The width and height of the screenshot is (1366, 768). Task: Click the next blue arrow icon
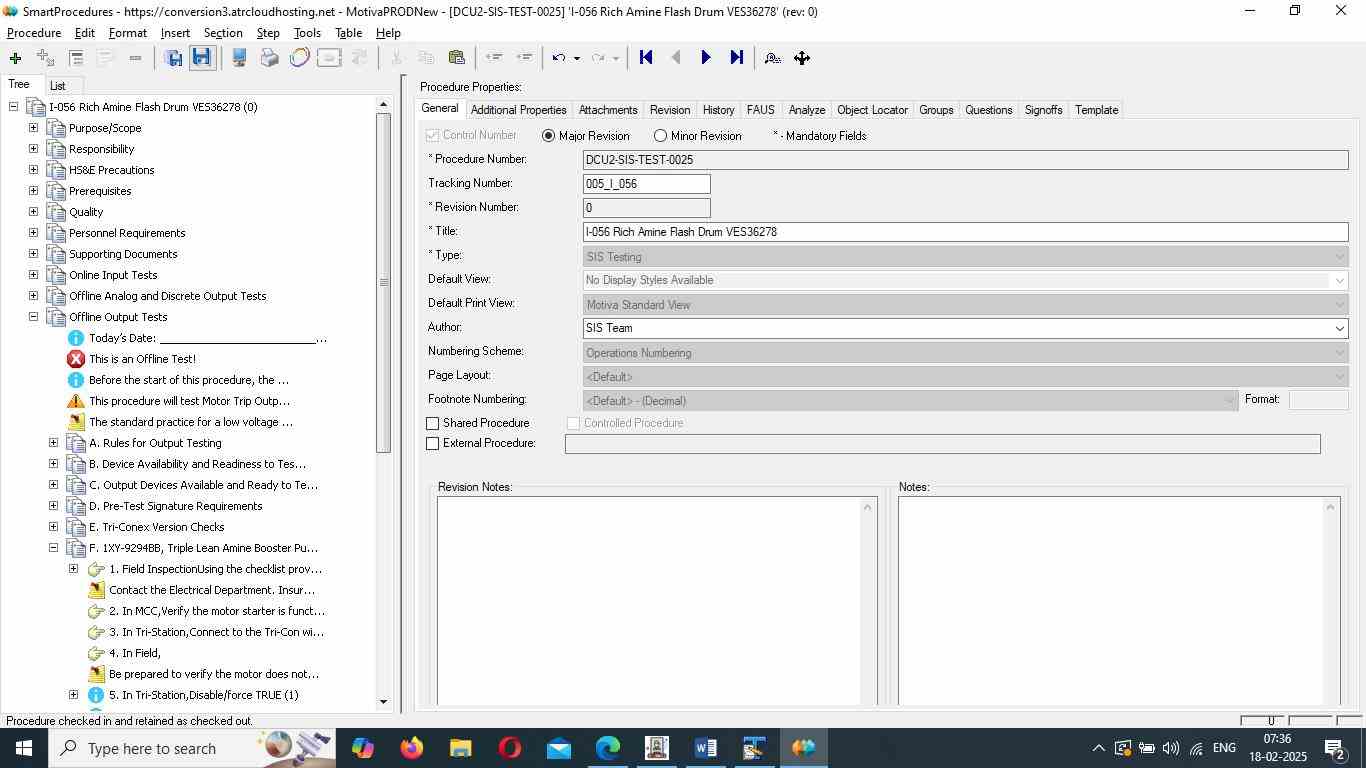(x=705, y=58)
